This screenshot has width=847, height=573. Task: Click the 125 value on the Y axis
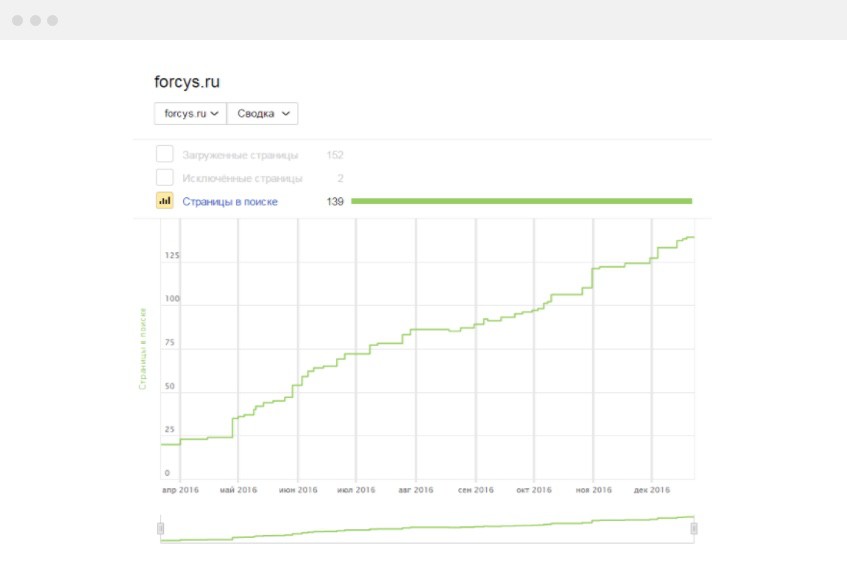coord(172,255)
